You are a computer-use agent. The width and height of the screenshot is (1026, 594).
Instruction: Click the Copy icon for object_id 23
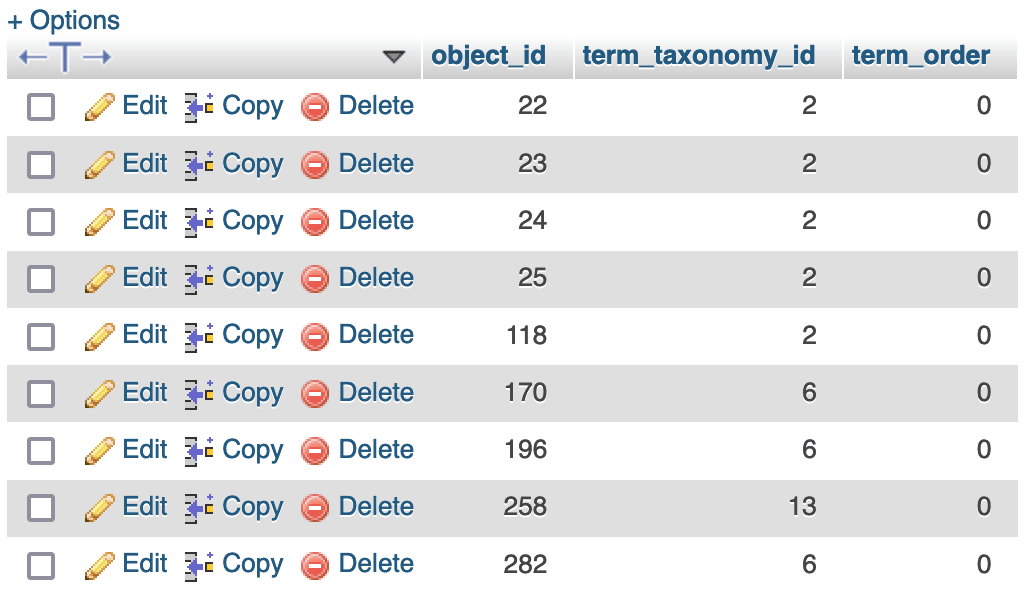tap(196, 163)
